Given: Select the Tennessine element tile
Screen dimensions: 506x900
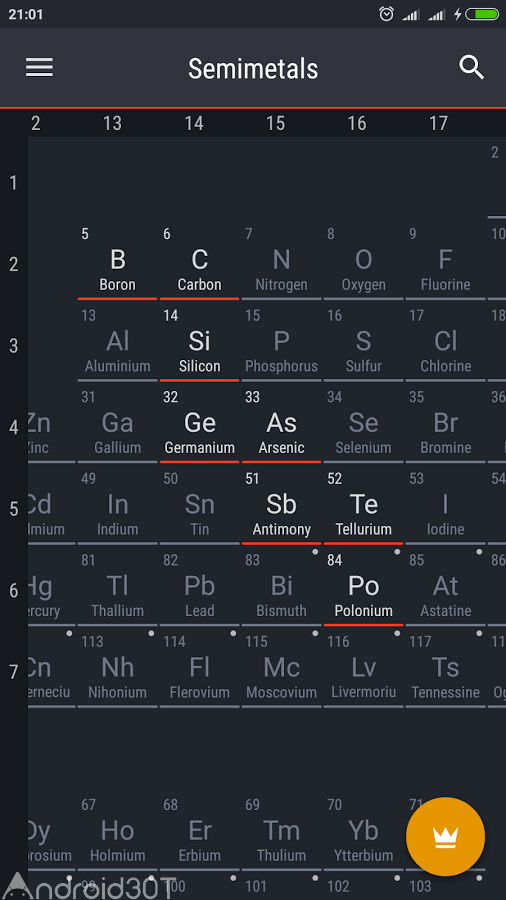Looking at the screenshot, I should [446, 667].
